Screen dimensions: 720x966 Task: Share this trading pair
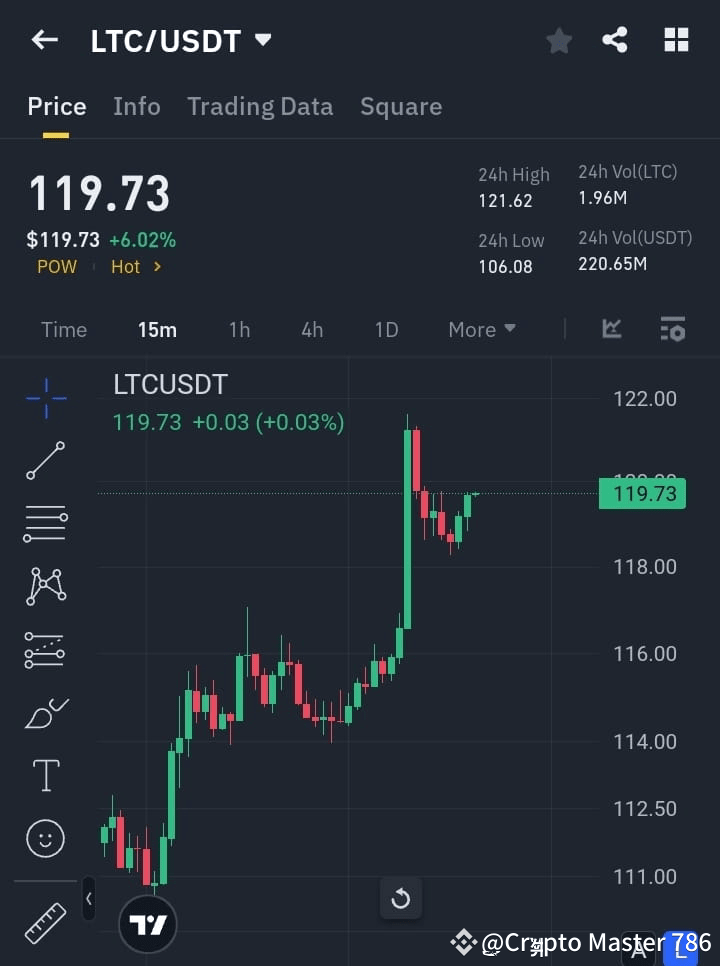(615, 40)
